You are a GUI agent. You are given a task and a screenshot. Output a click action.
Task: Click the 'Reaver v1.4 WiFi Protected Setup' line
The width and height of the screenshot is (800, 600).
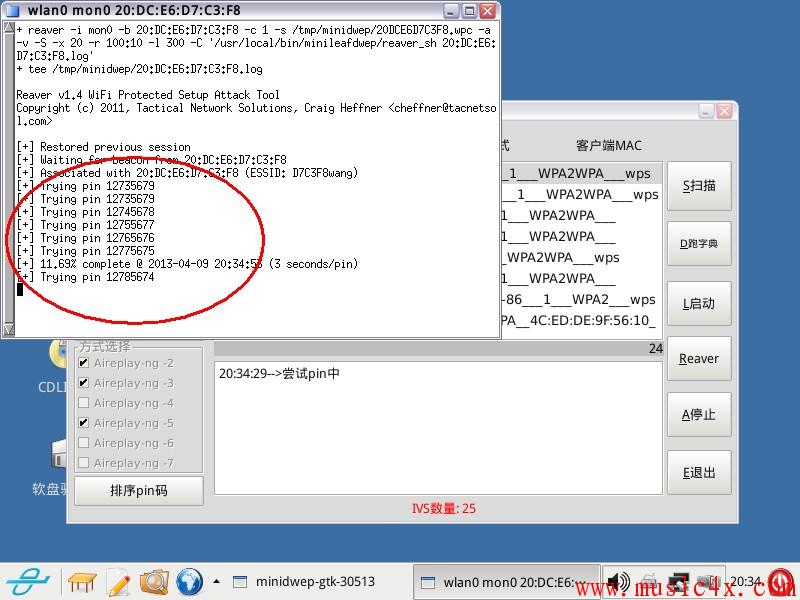click(148, 95)
